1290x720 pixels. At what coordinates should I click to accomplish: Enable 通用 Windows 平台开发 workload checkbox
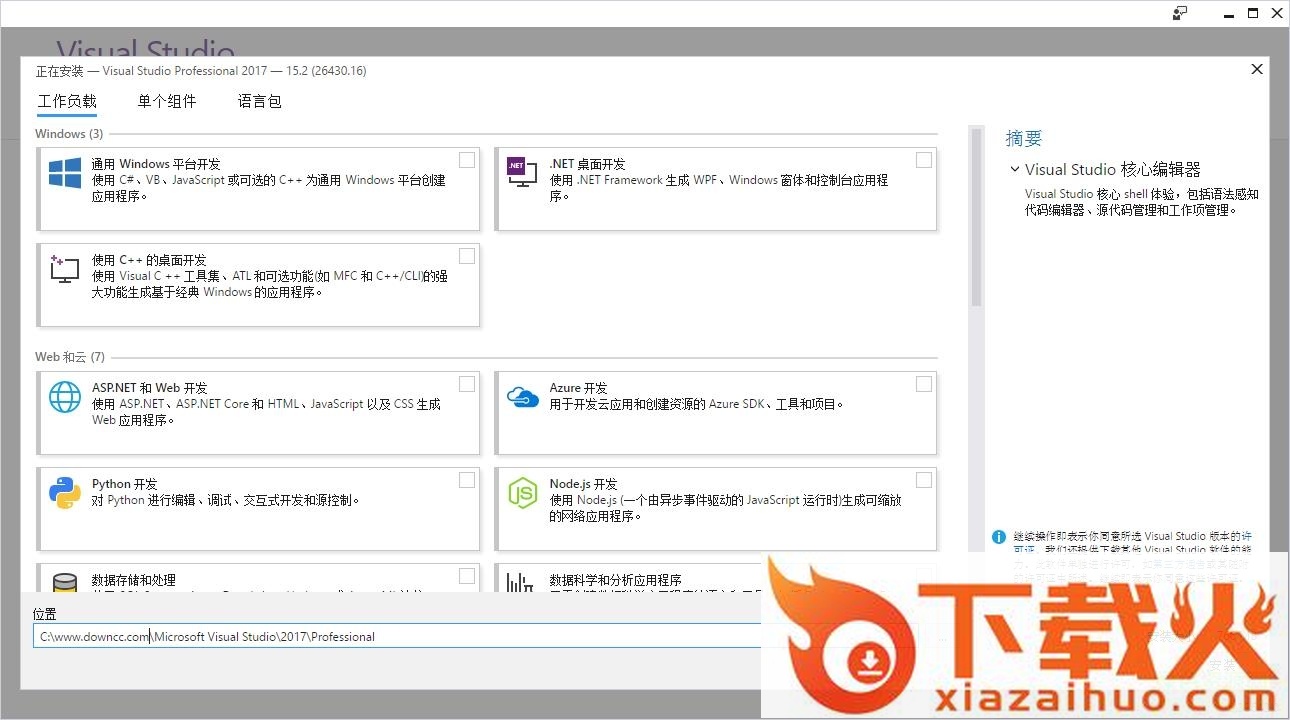(x=467, y=160)
